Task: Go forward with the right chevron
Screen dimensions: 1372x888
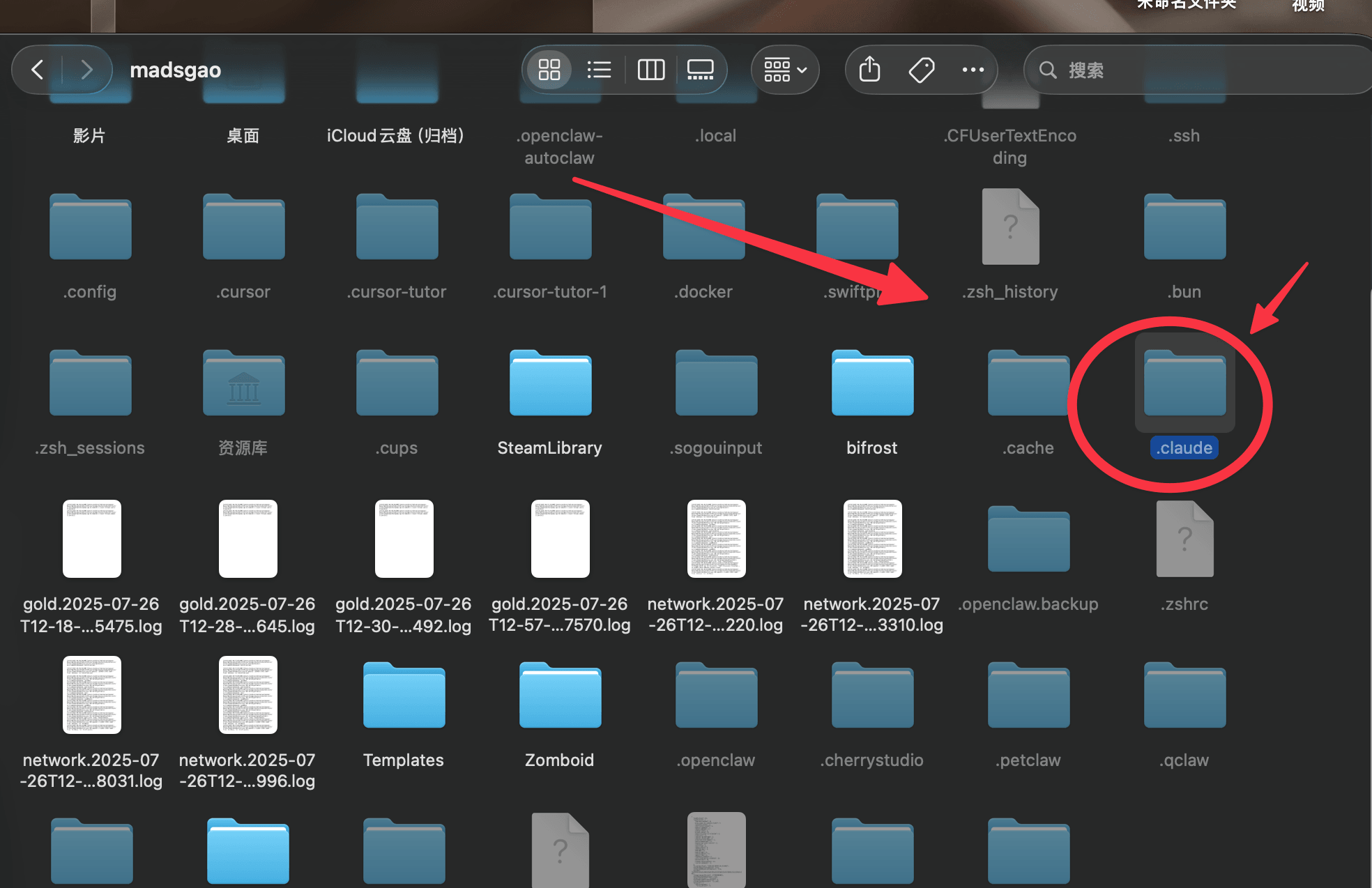Action: [86, 70]
